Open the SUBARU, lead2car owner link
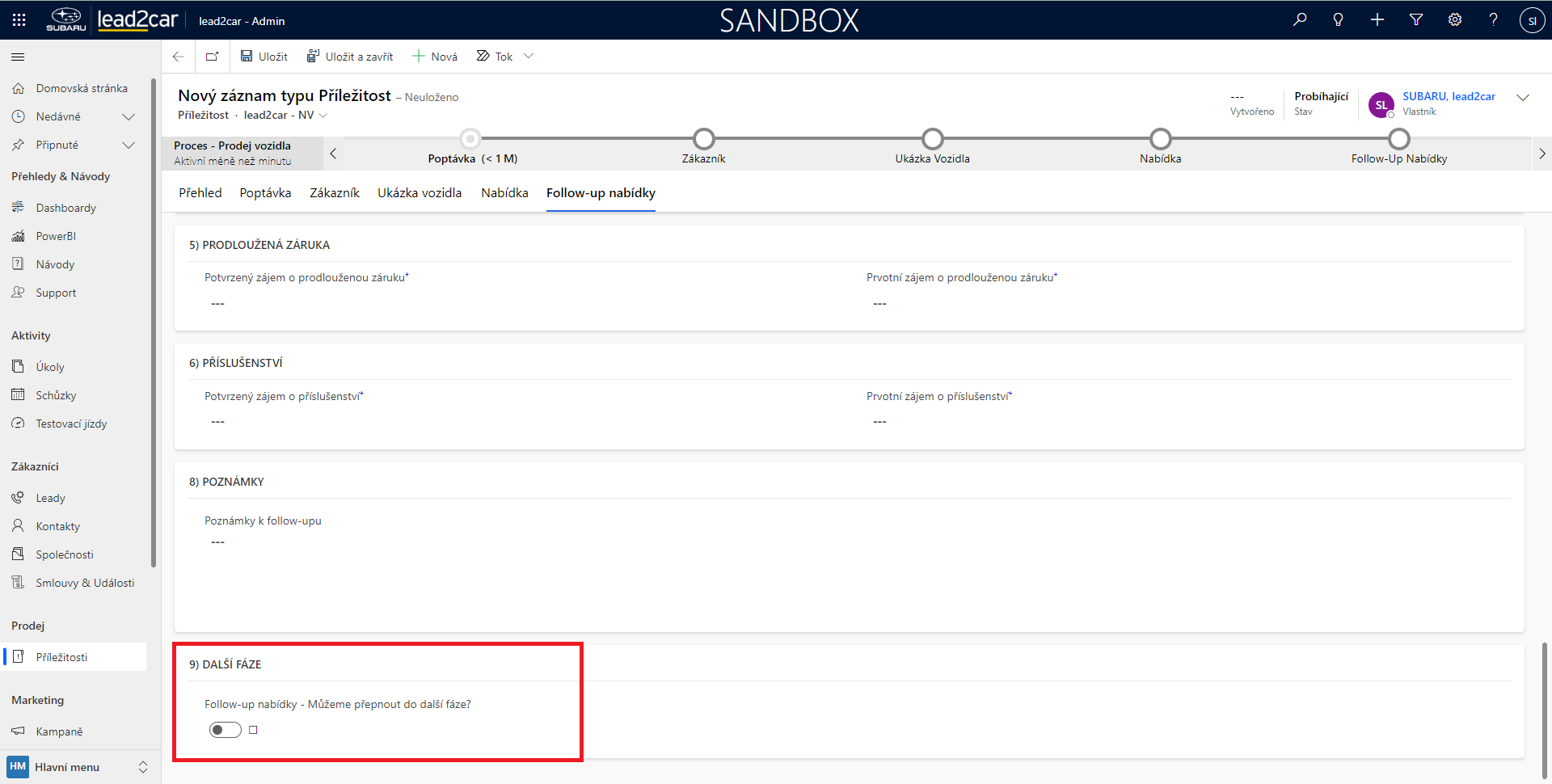The height and width of the screenshot is (784, 1552). [x=1449, y=96]
